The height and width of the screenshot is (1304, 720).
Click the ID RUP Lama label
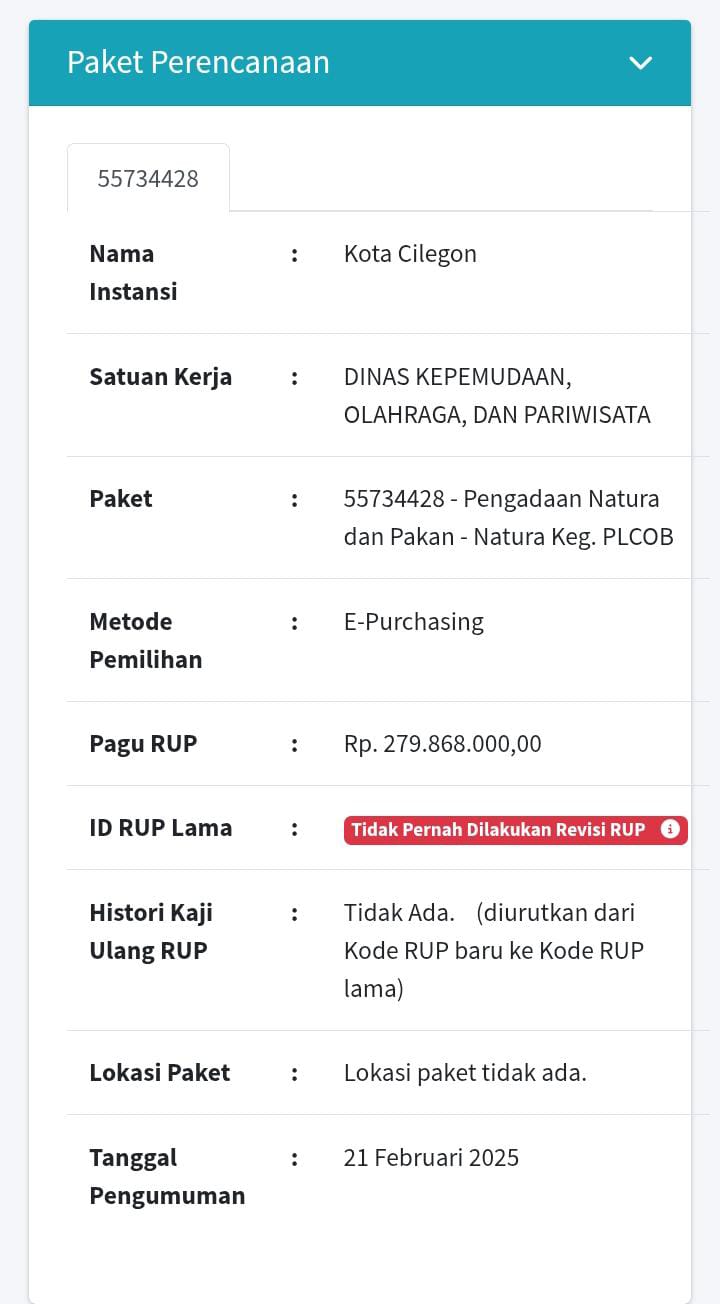[160, 828]
